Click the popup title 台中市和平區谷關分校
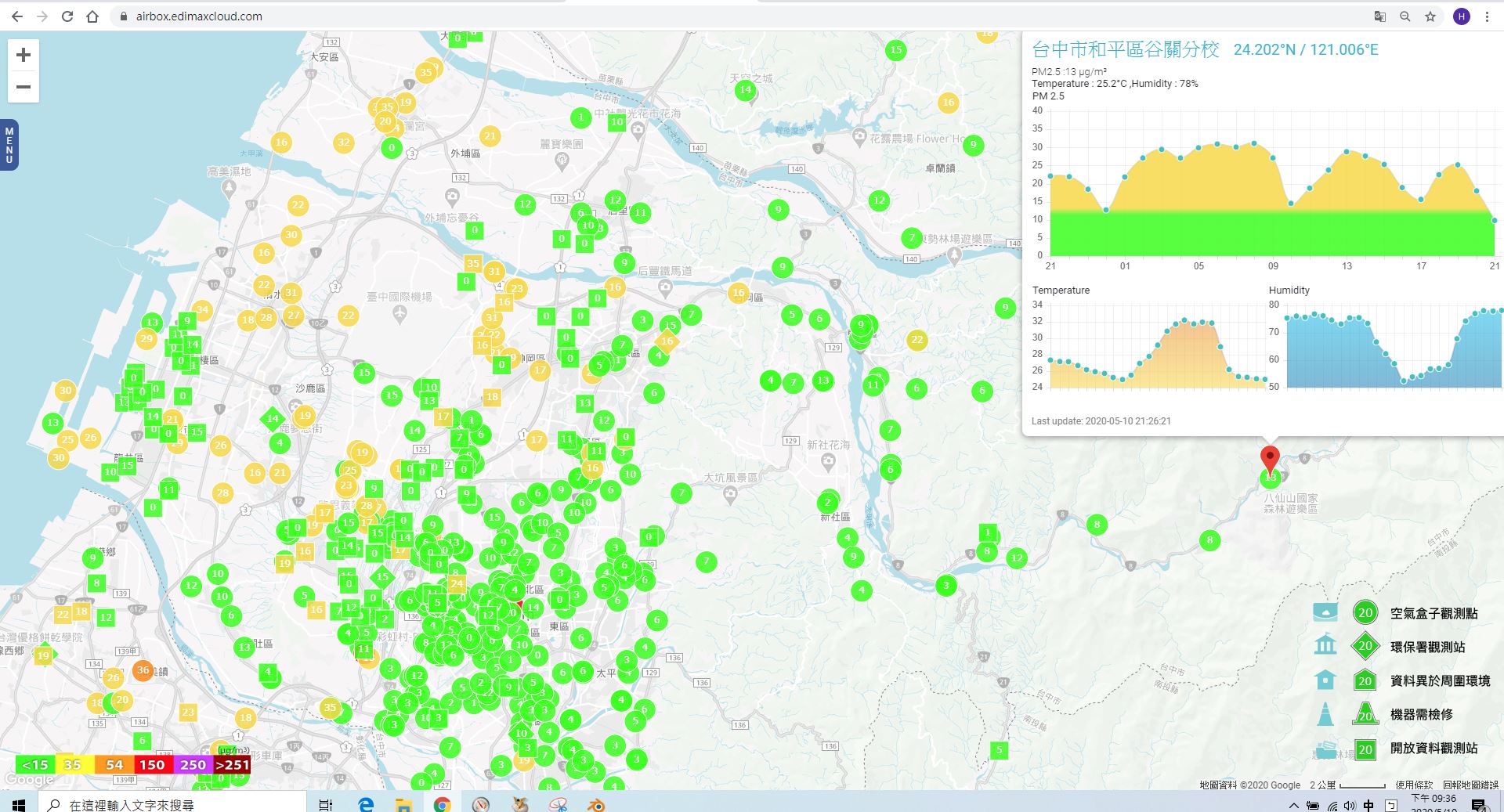The height and width of the screenshot is (812, 1504). point(1126,49)
